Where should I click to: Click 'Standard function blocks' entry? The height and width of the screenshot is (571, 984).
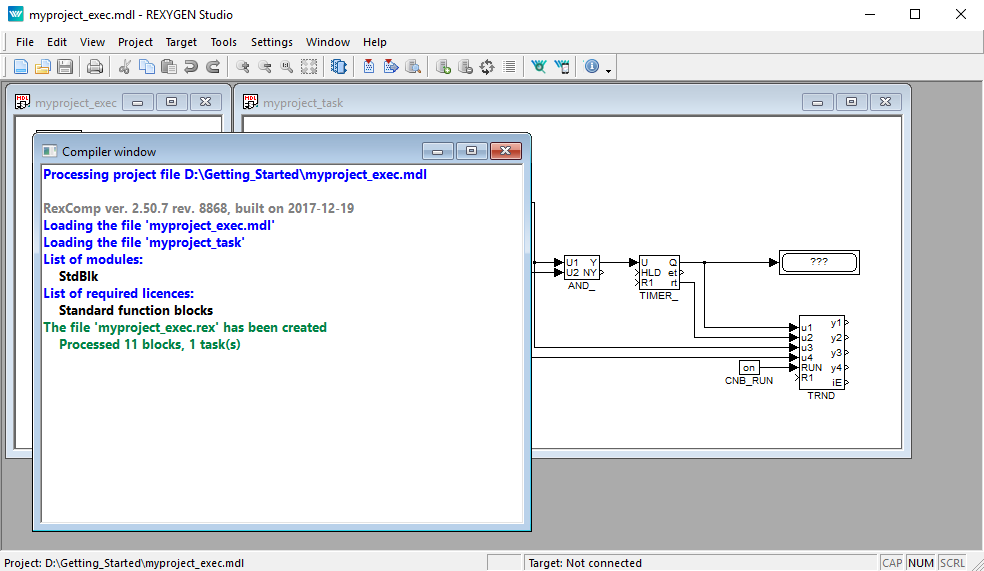click(x=136, y=310)
